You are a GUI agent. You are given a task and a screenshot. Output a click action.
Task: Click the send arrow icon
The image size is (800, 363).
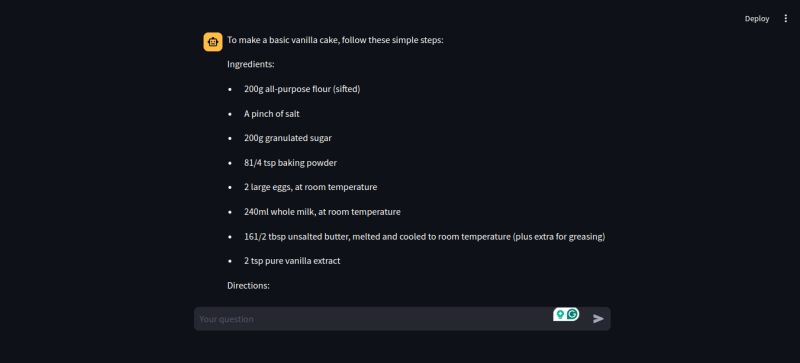click(598, 319)
